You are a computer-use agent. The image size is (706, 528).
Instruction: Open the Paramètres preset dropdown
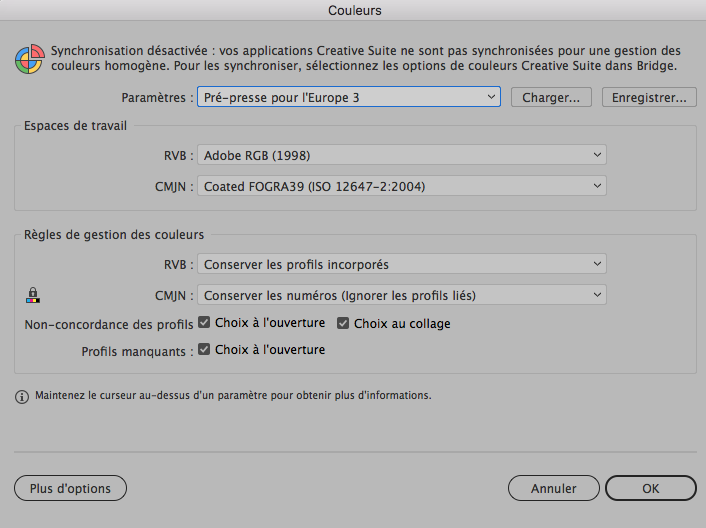click(349, 97)
